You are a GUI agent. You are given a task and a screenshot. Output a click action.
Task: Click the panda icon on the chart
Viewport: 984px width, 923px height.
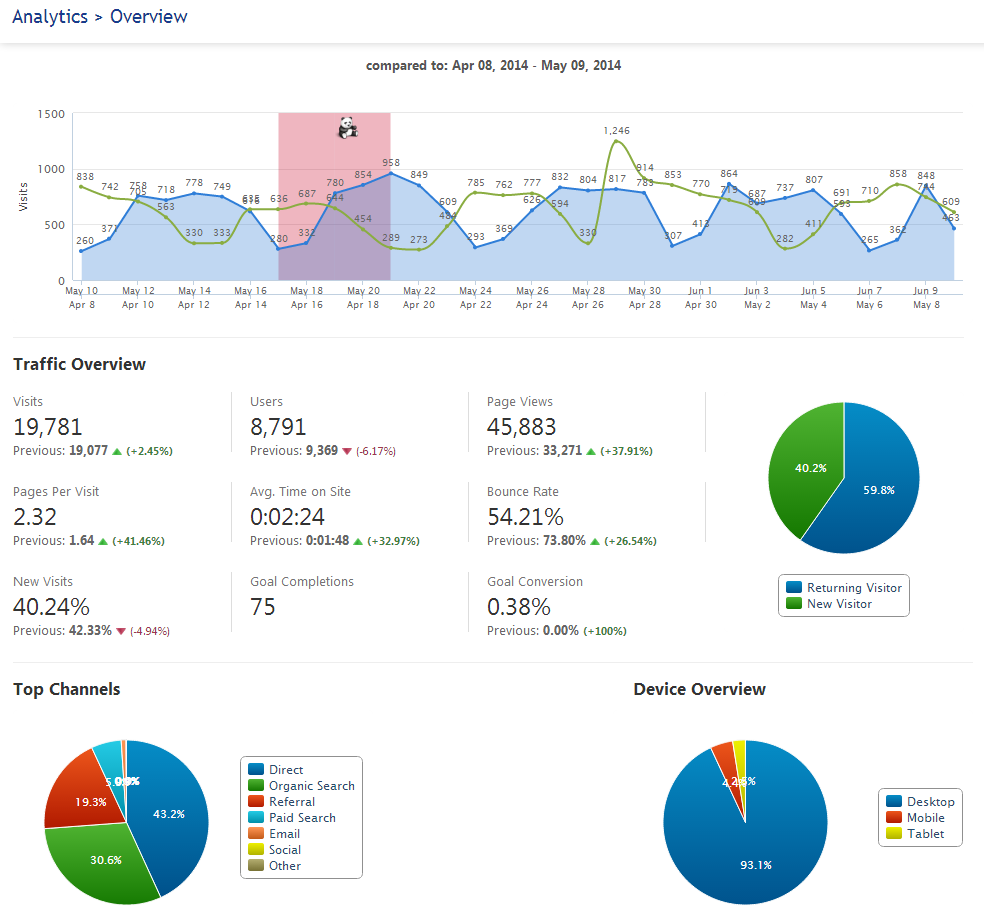click(347, 127)
